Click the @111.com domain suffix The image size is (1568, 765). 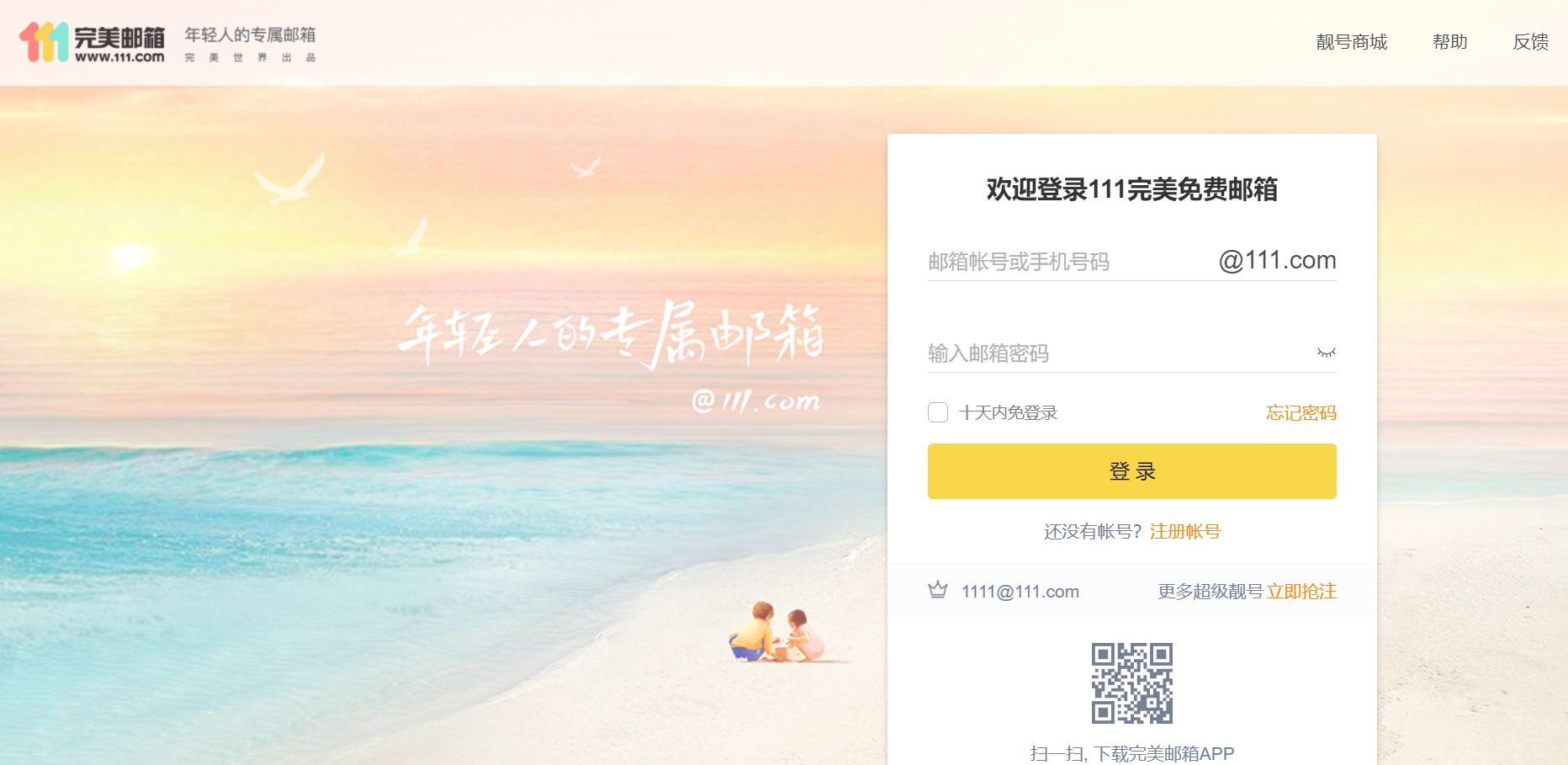pos(1277,261)
